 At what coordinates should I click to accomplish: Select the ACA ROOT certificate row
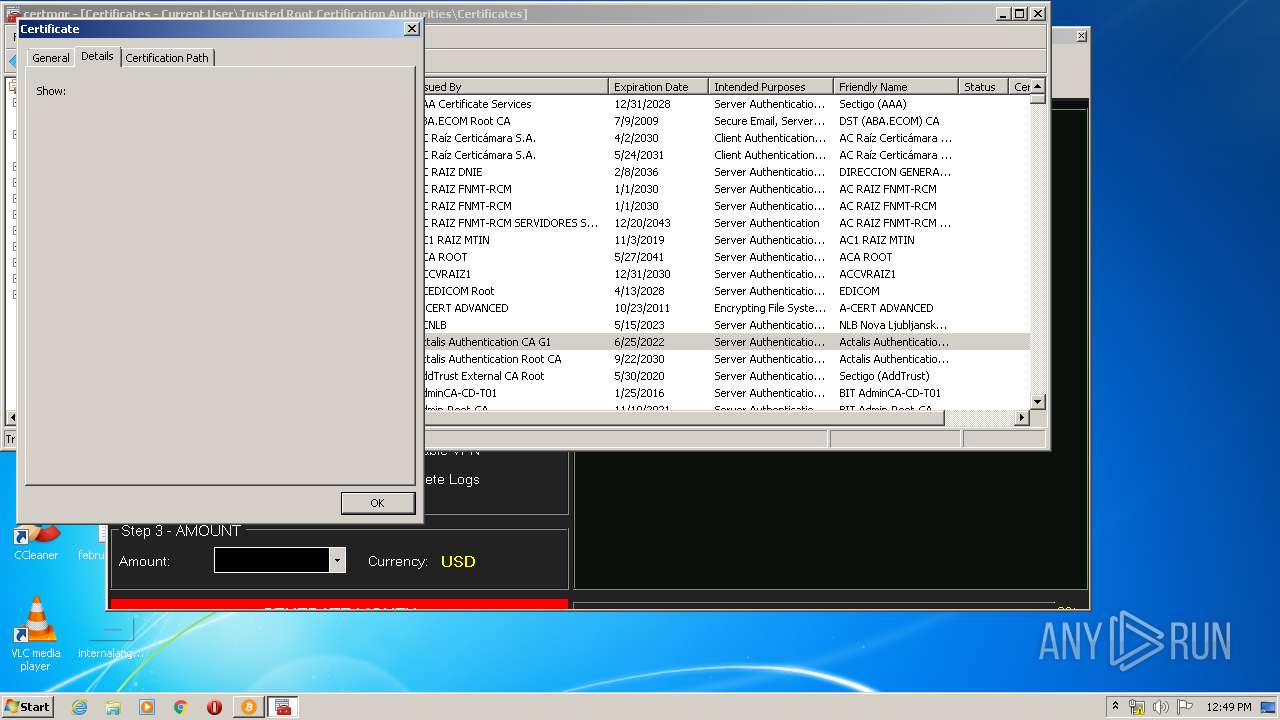point(725,257)
